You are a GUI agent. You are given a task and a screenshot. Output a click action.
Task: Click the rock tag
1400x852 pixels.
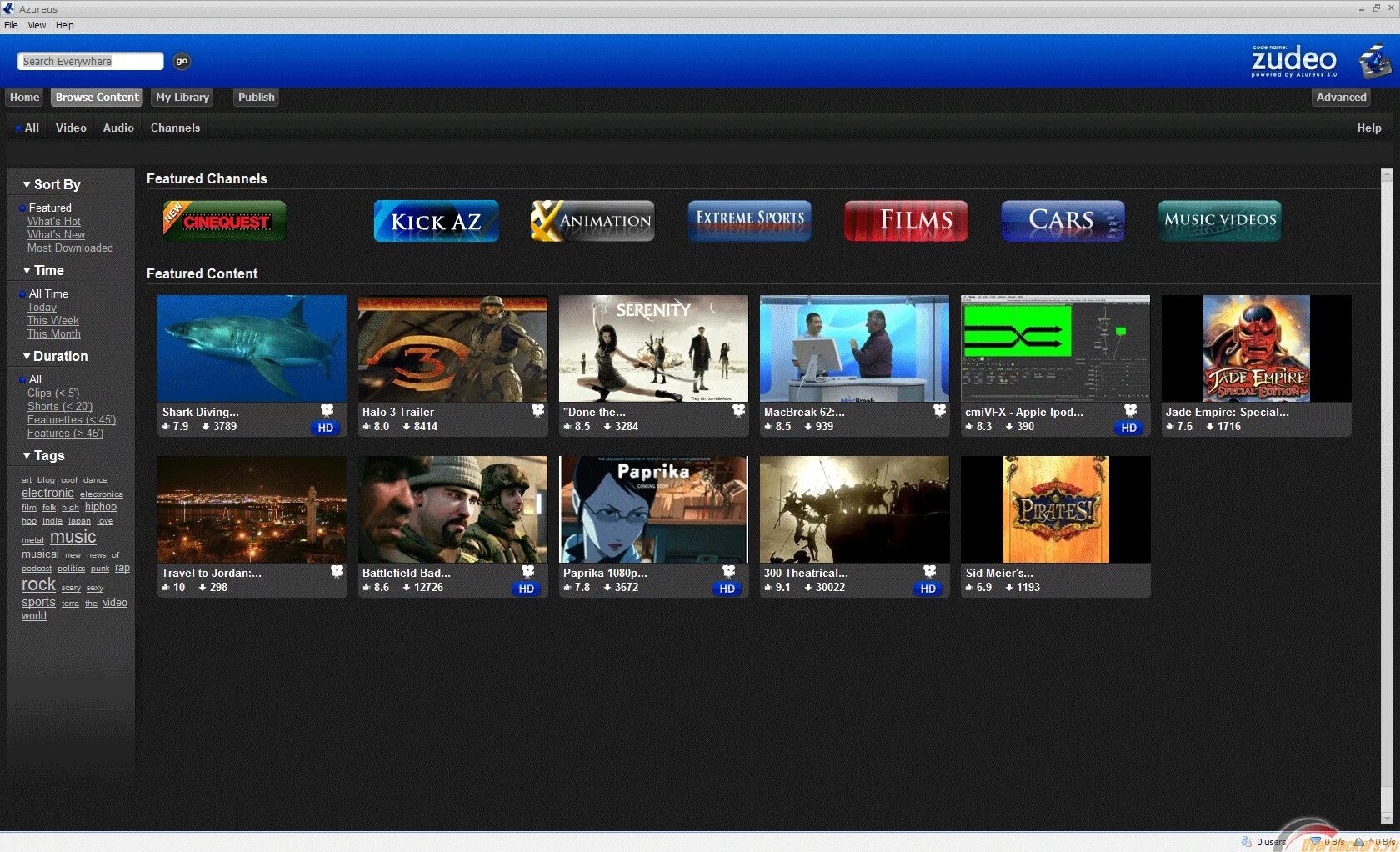coord(38,584)
